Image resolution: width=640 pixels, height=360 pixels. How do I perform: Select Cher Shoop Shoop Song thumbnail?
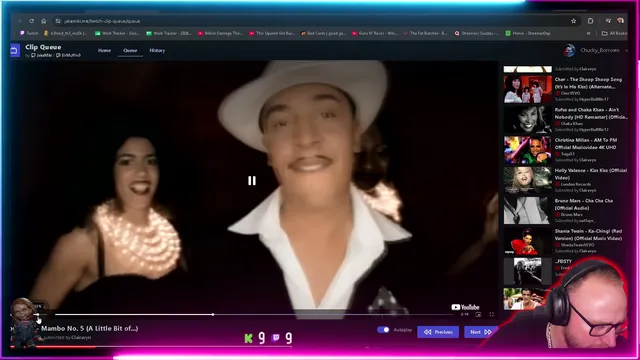click(x=527, y=89)
